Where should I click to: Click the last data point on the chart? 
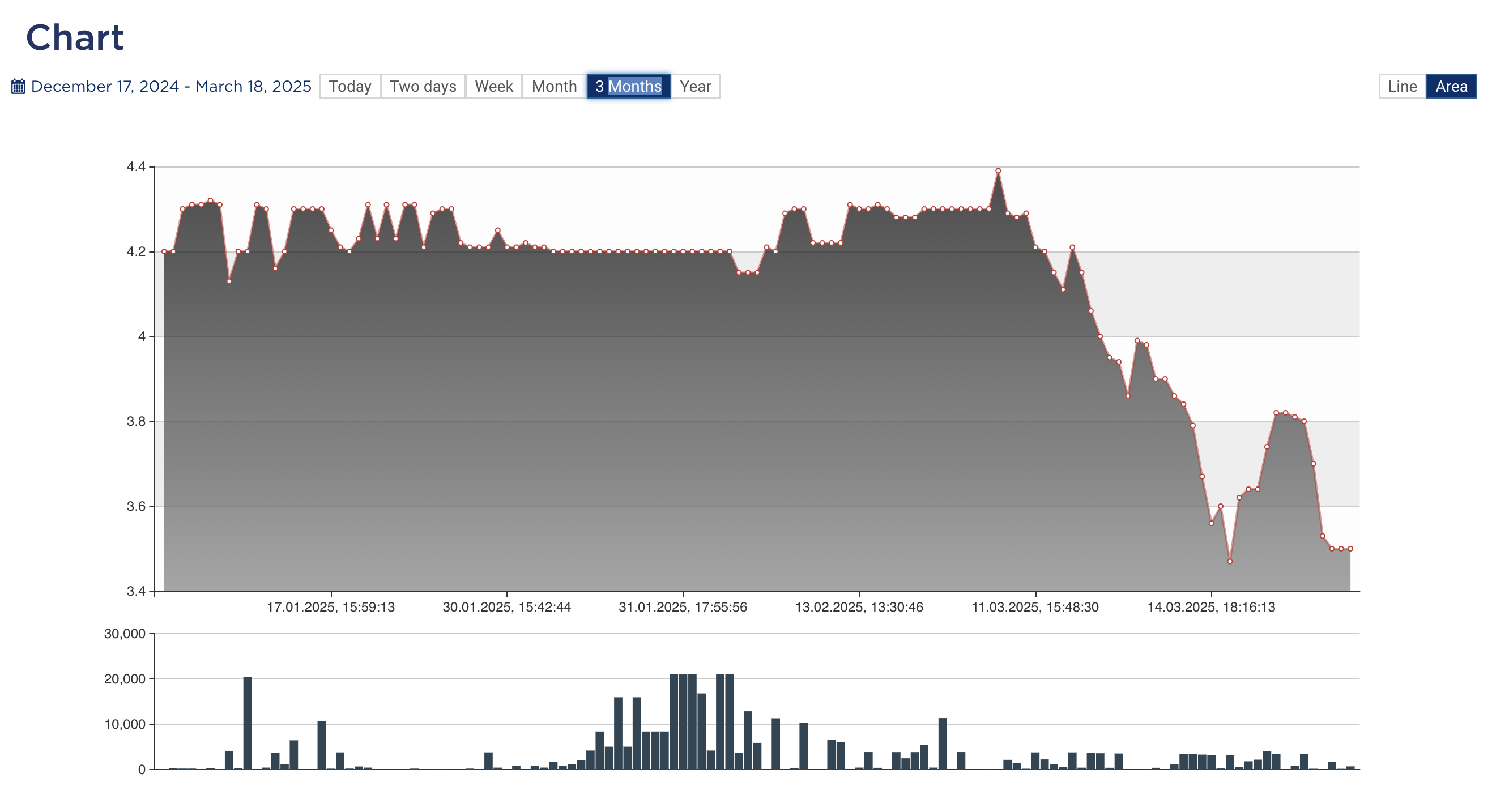pos(1350,549)
